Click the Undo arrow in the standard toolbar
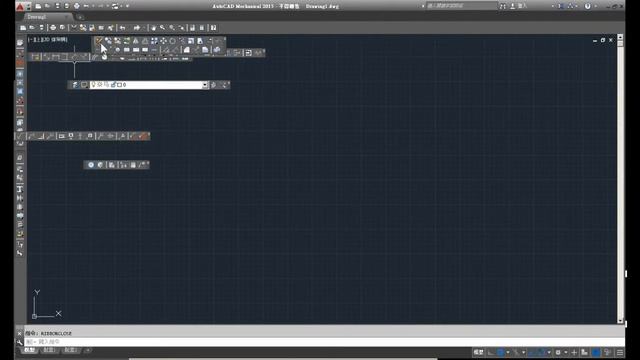The width and height of the screenshot is (640, 360). [x=122, y=28]
